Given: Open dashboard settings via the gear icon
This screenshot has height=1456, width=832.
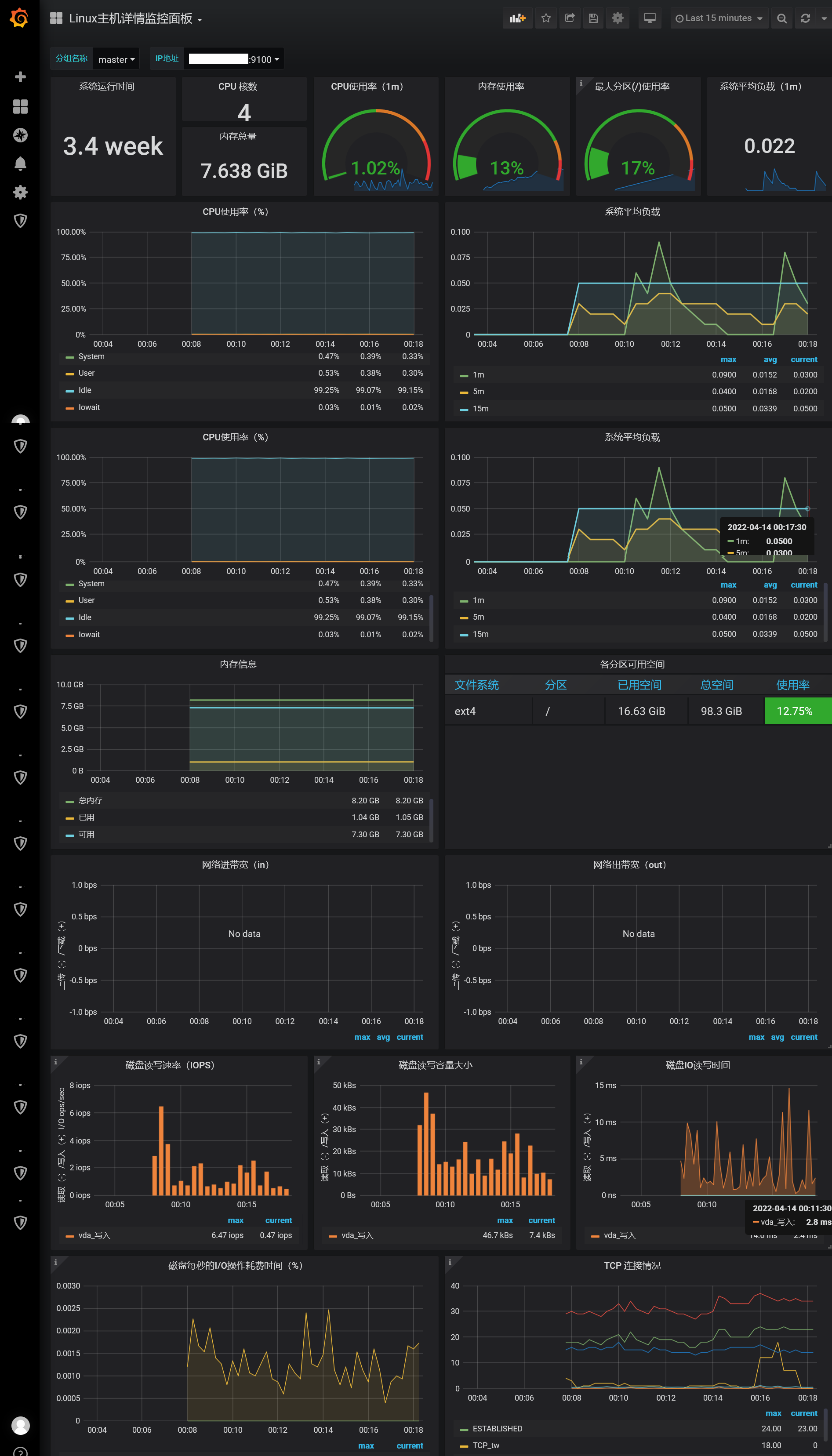Looking at the screenshot, I should point(617,18).
